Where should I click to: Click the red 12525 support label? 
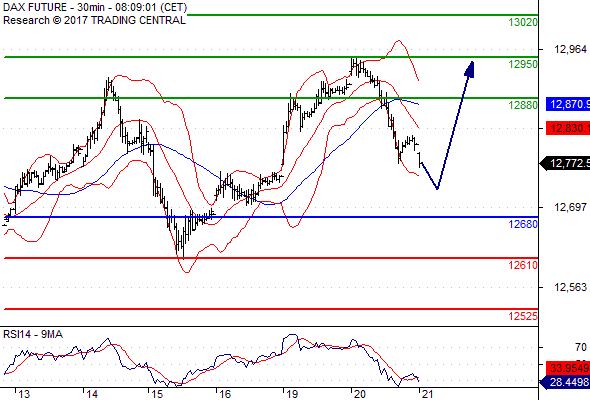(x=523, y=316)
